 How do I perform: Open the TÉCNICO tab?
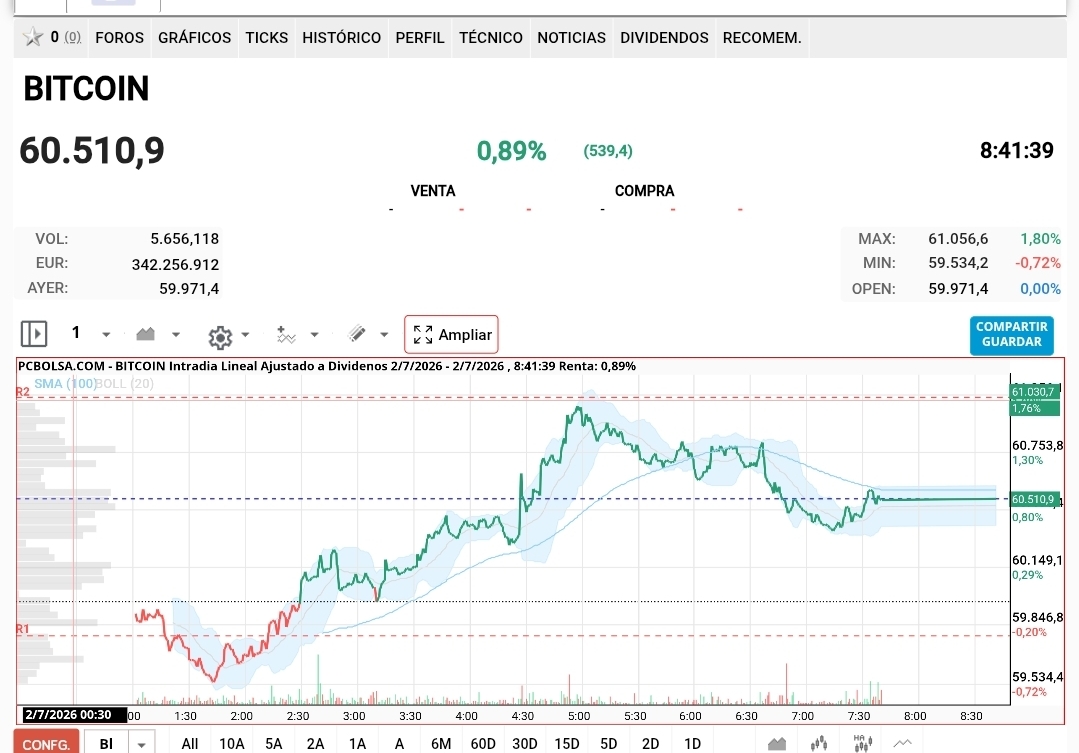click(491, 38)
